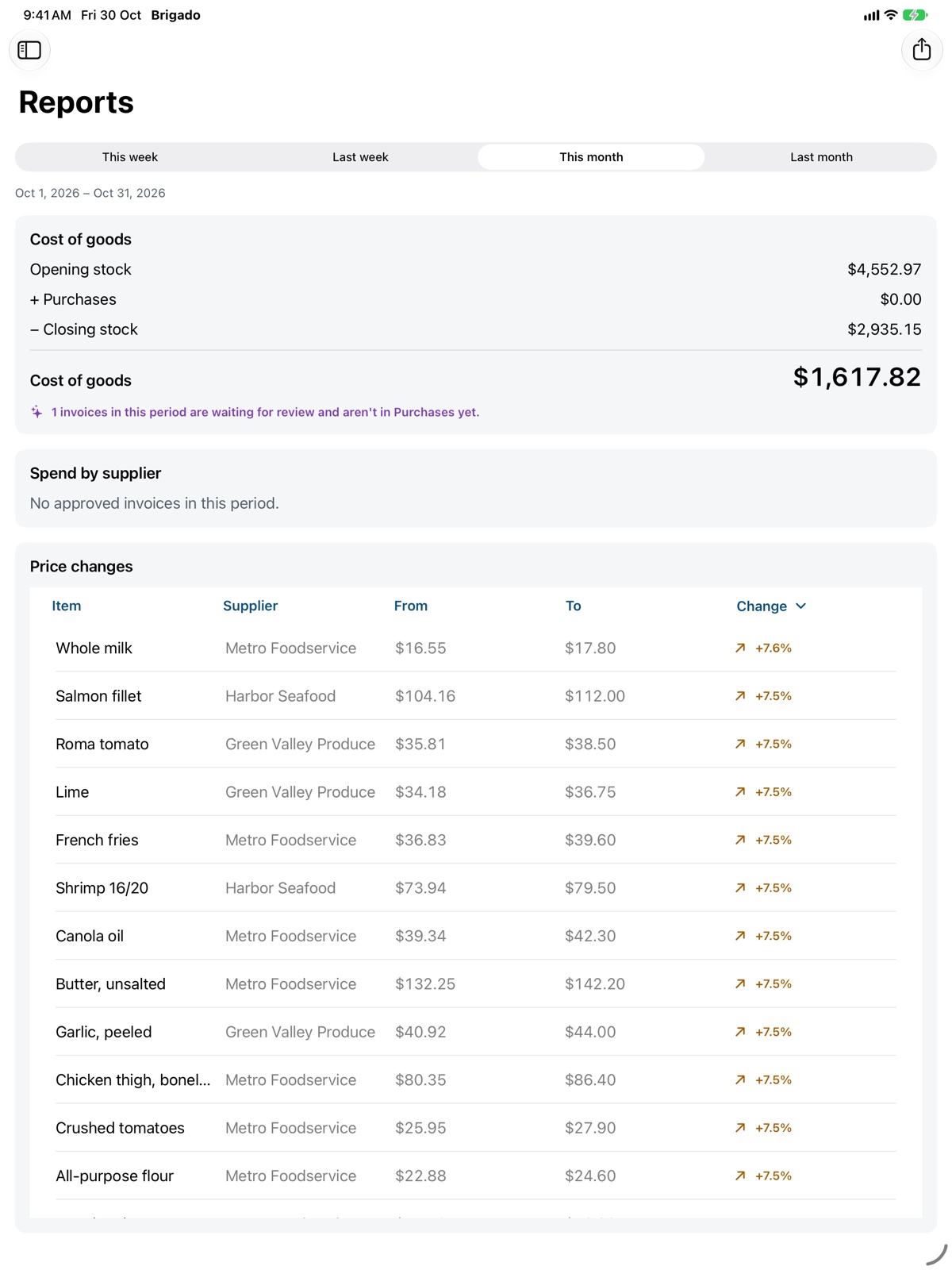
Task: Select the Crushed tomatoes item
Action: (120, 1128)
